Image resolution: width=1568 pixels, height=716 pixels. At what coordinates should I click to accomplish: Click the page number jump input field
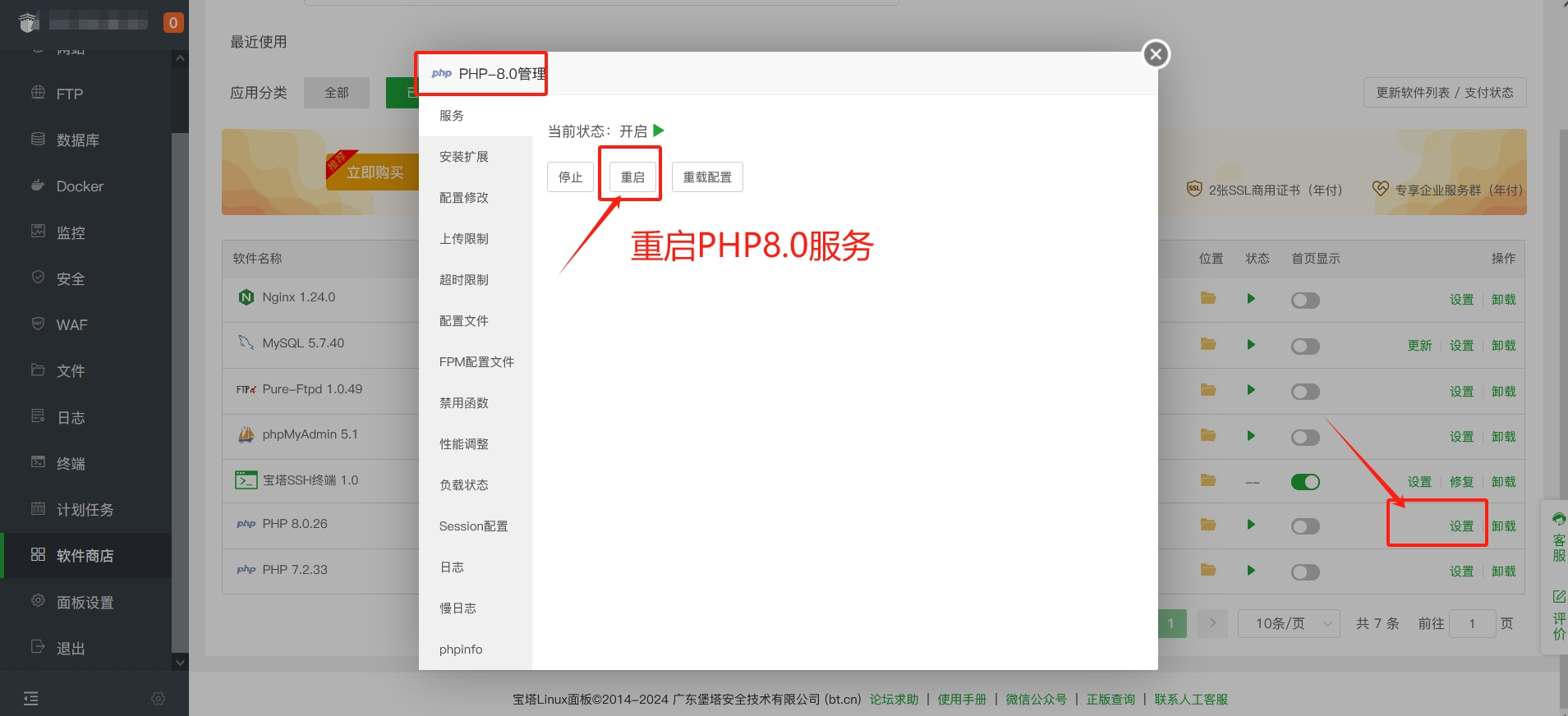[x=1471, y=624]
